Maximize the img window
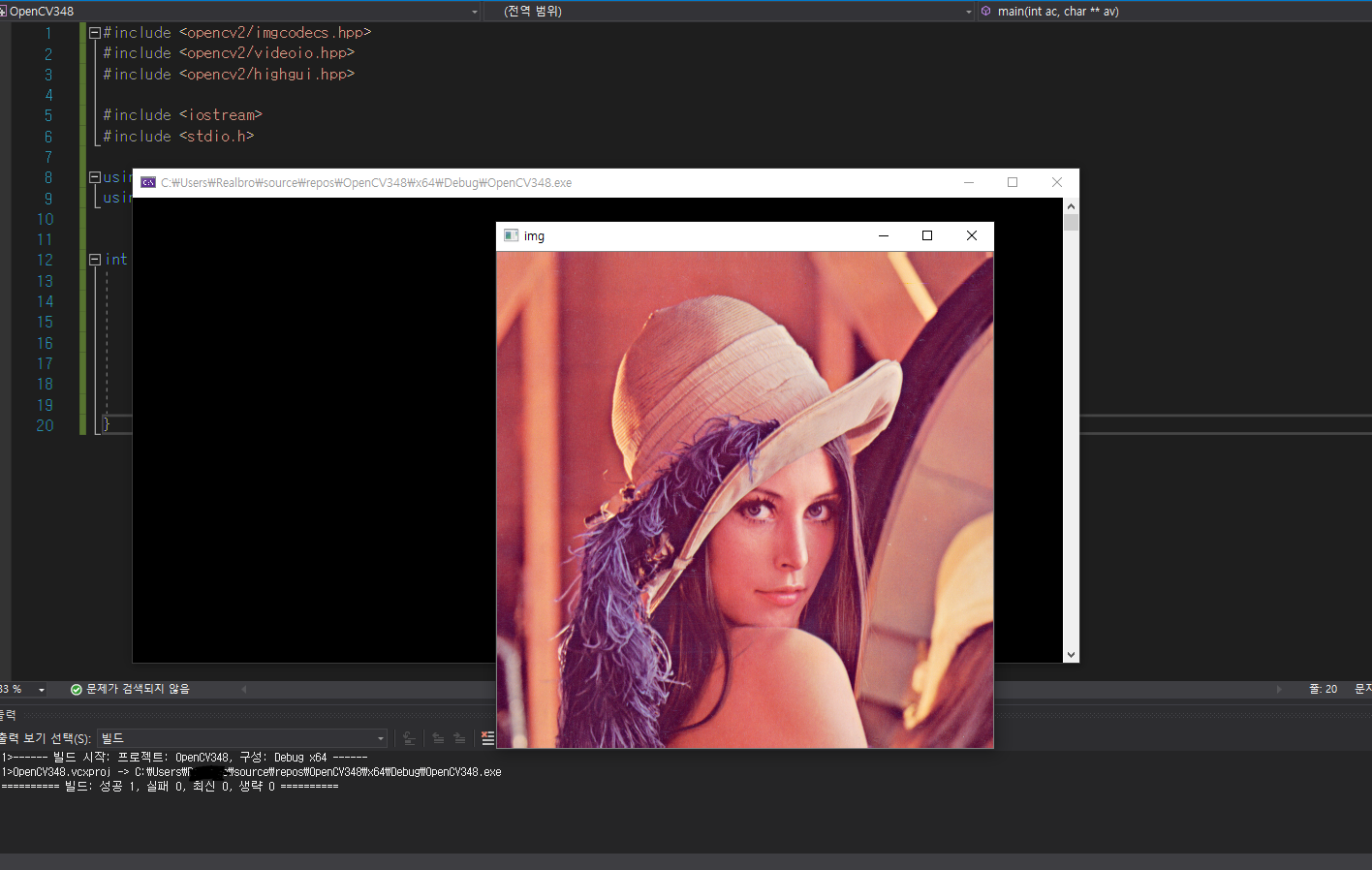The image size is (1372, 870). click(x=927, y=235)
